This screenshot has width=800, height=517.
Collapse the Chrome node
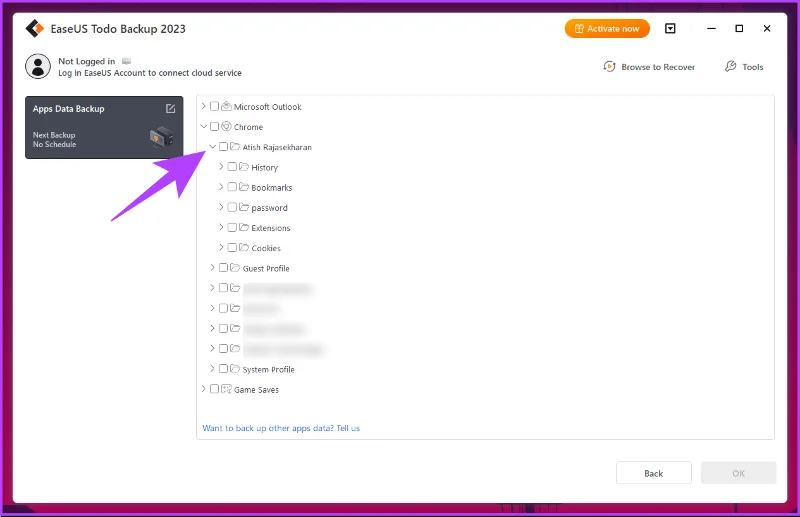[204, 127]
